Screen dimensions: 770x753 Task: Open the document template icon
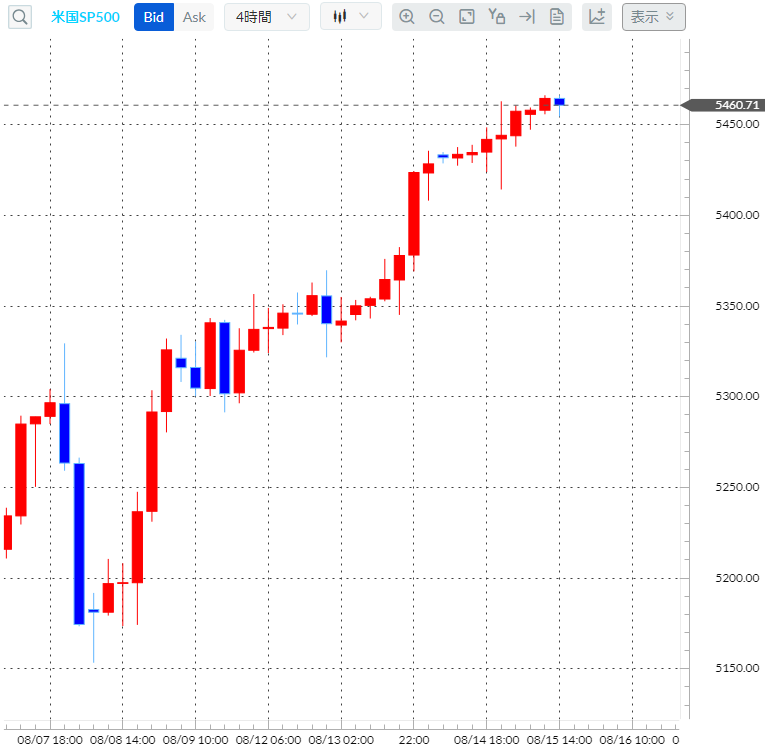(x=556, y=17)
